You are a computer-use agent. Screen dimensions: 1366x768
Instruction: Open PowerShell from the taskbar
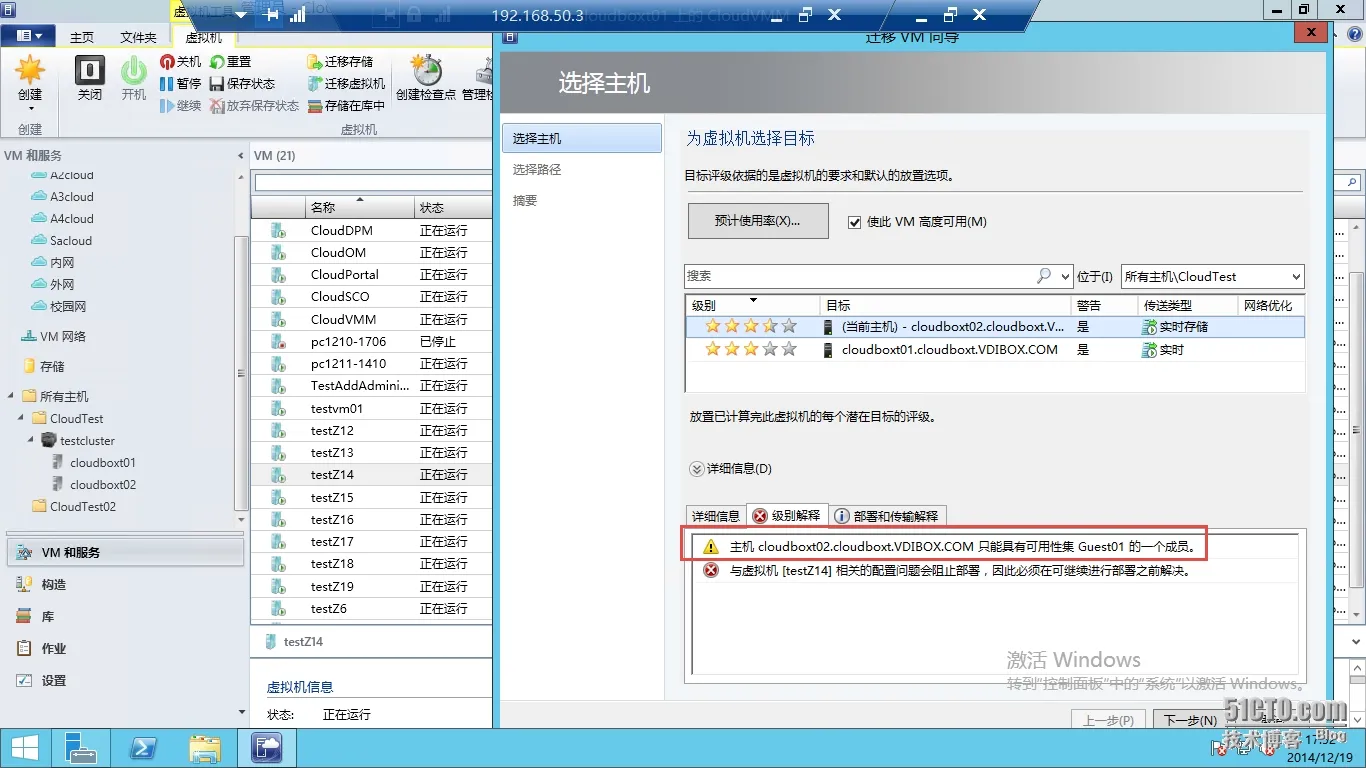(143, 748)
